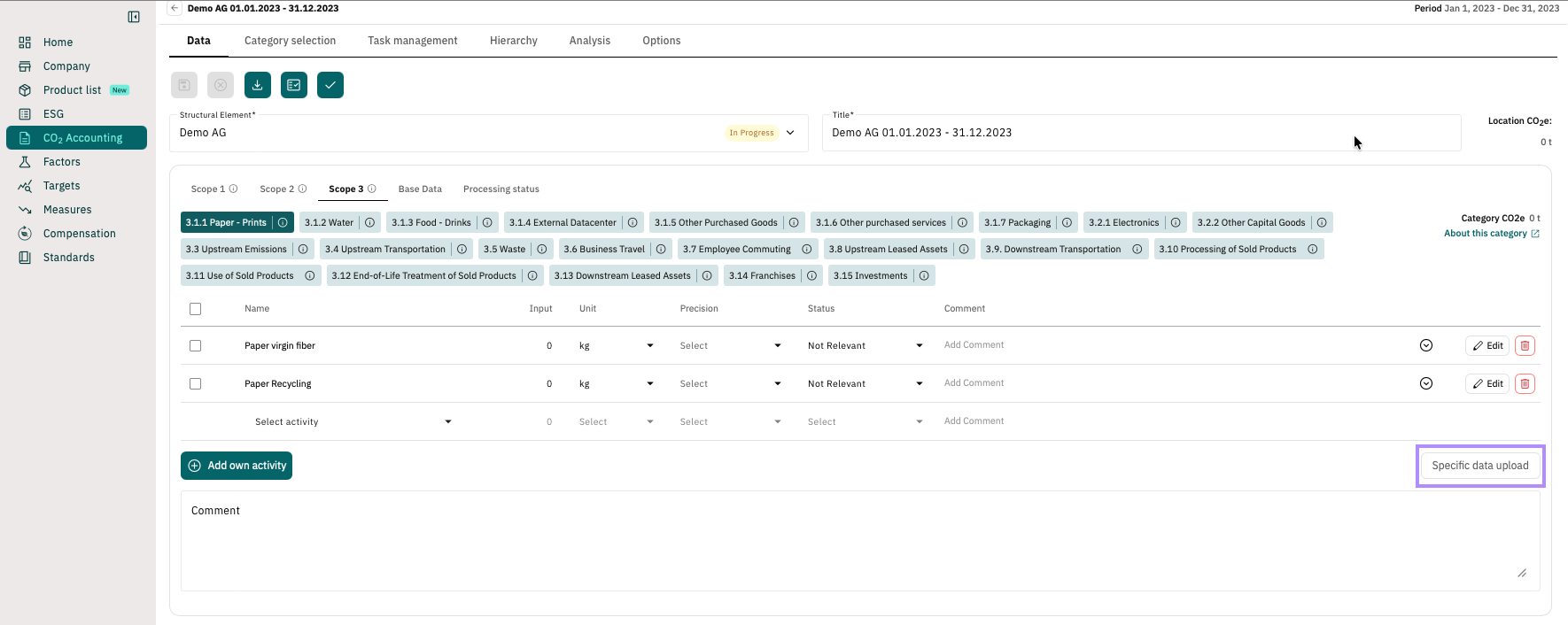Switch to Task management tab
This screenshot has width=1568, height=625.
click(413, 41)
